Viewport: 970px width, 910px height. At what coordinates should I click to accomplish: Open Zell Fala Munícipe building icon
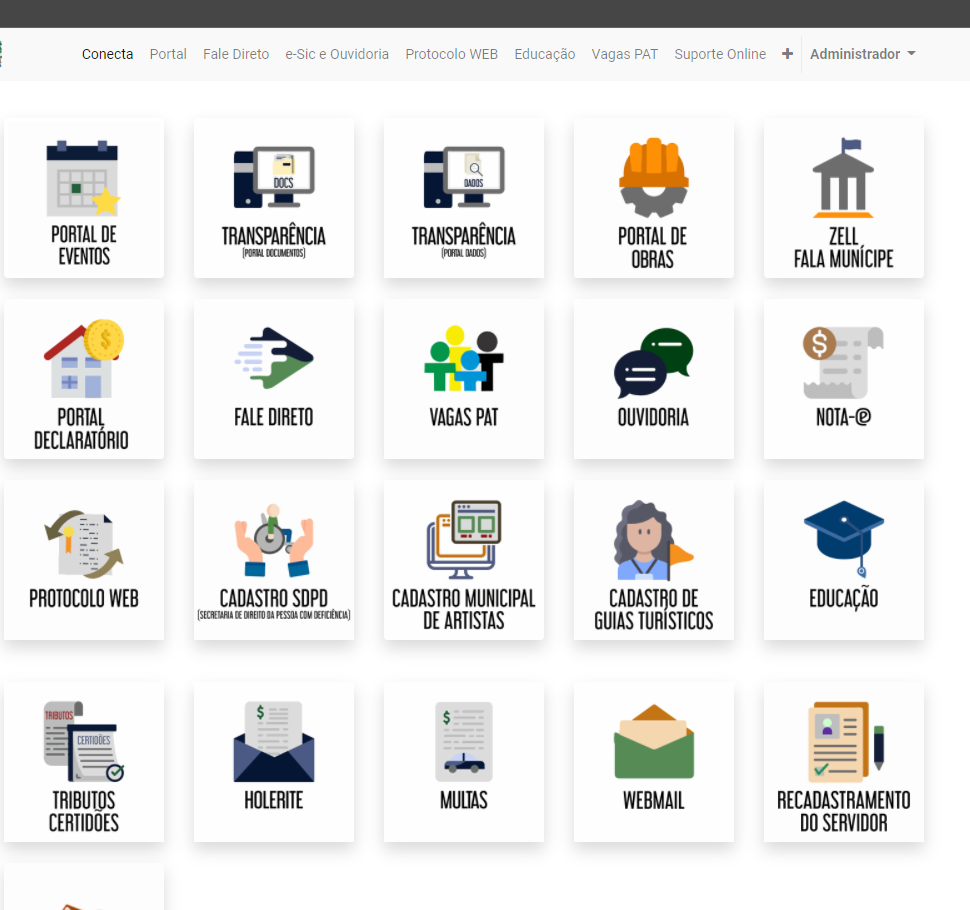click(843, 178)
